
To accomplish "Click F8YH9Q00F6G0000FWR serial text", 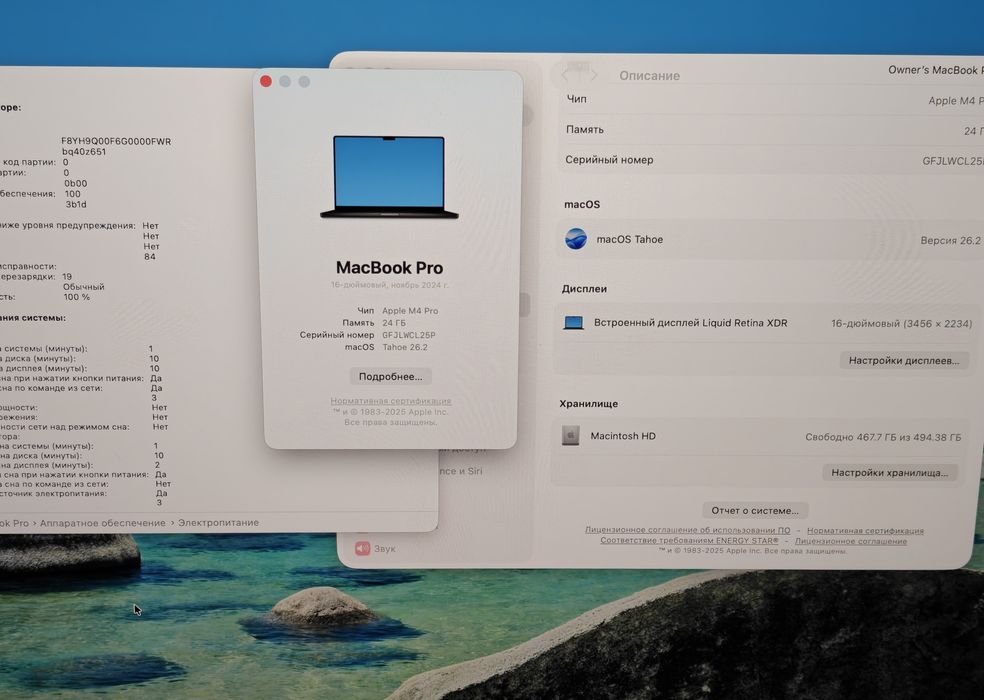I will point(116,141).
